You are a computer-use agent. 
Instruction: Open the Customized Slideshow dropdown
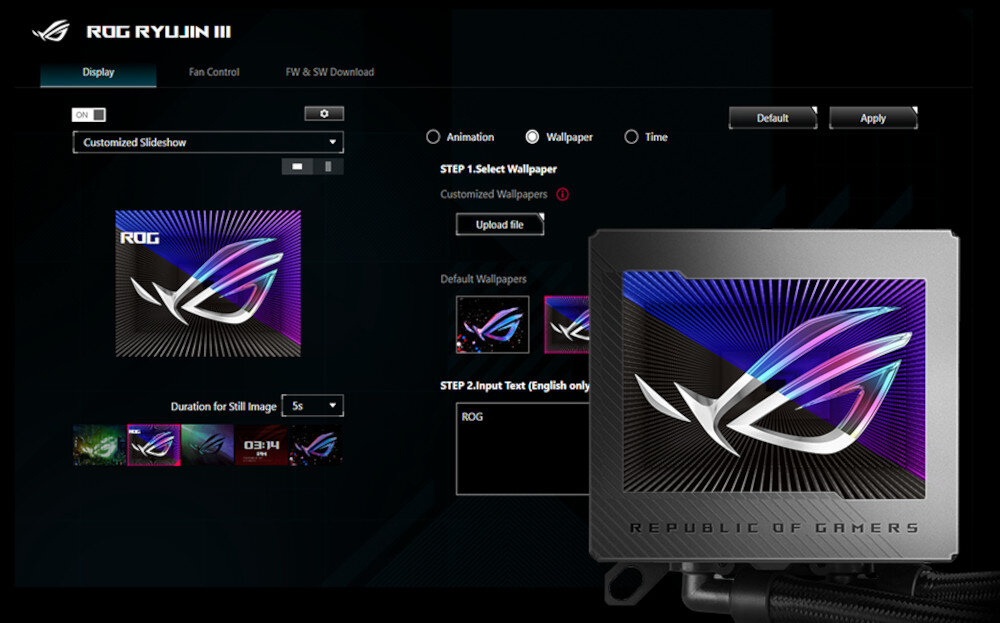click(208, 142)
